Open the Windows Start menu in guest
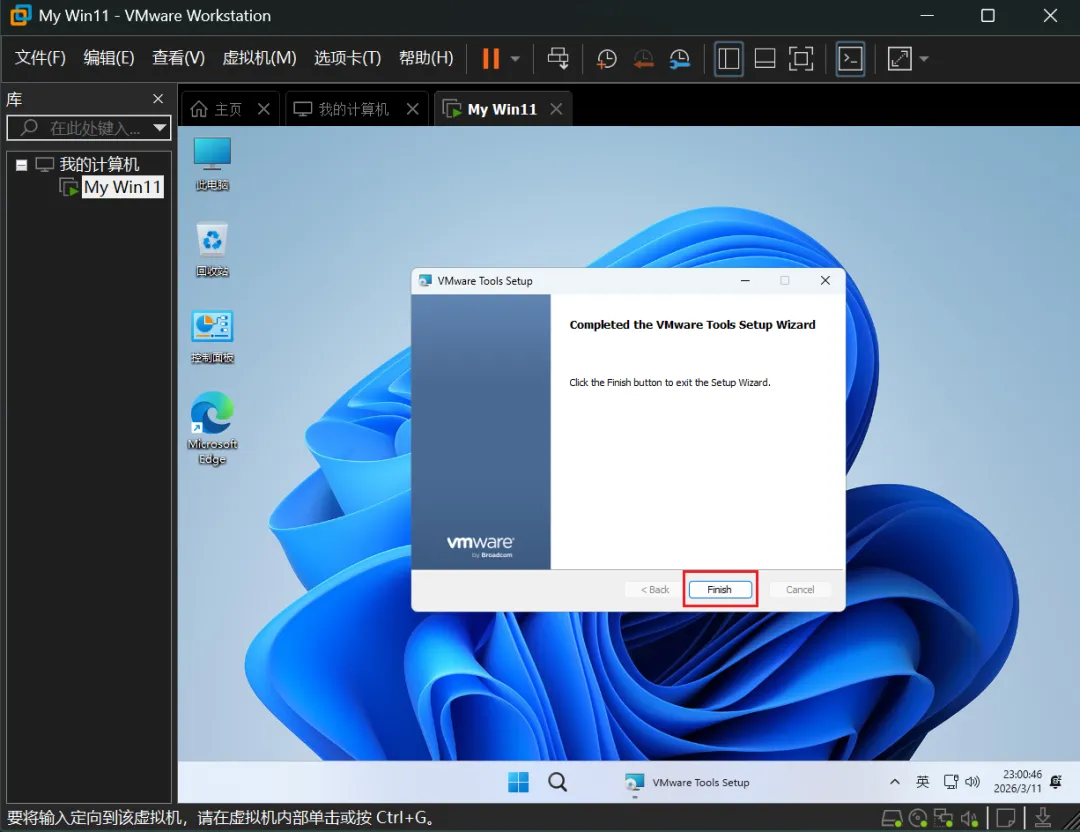Viewport: 1080px width, 832px height. 519,782
